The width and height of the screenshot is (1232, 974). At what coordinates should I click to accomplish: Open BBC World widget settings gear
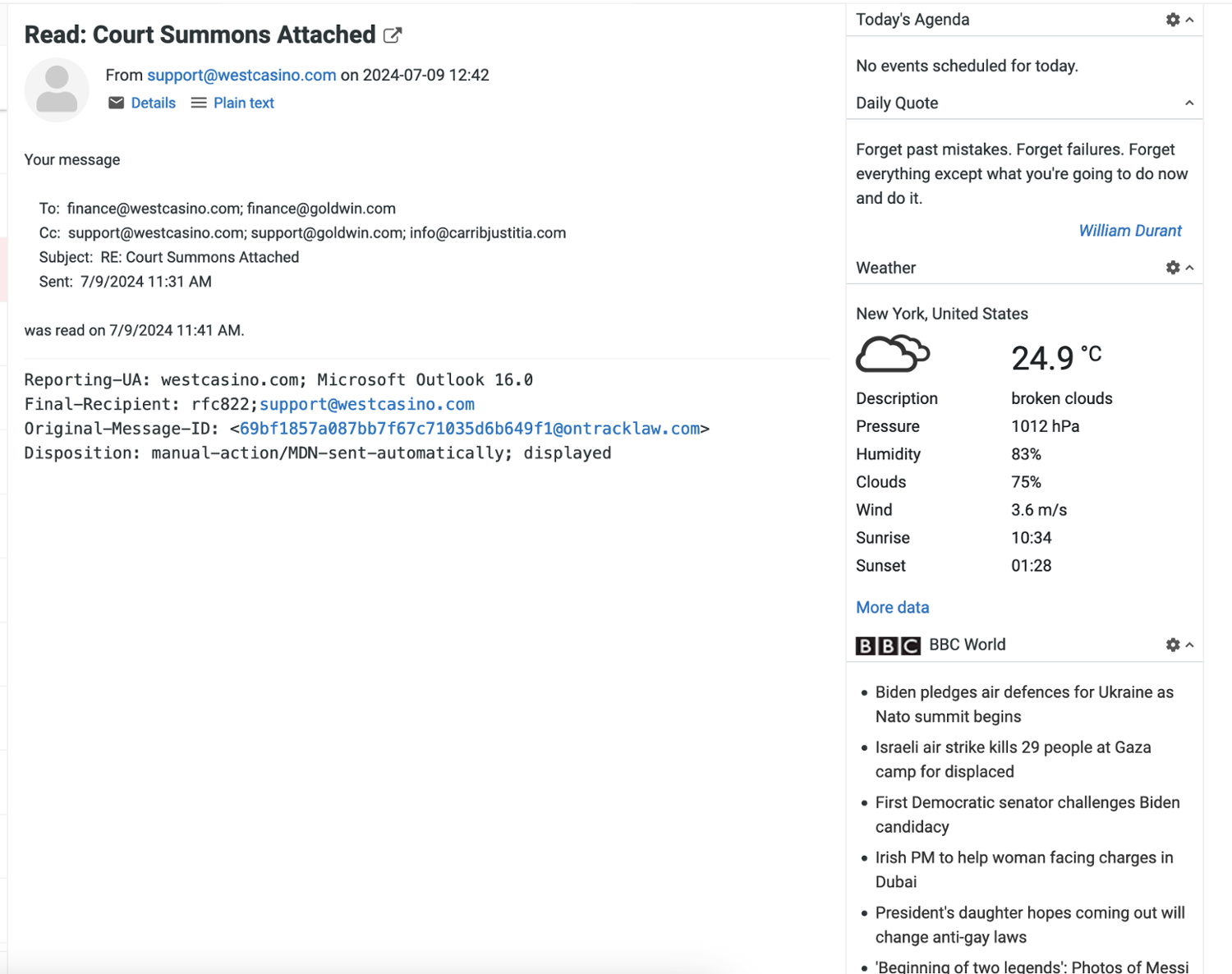point(1173,645)
